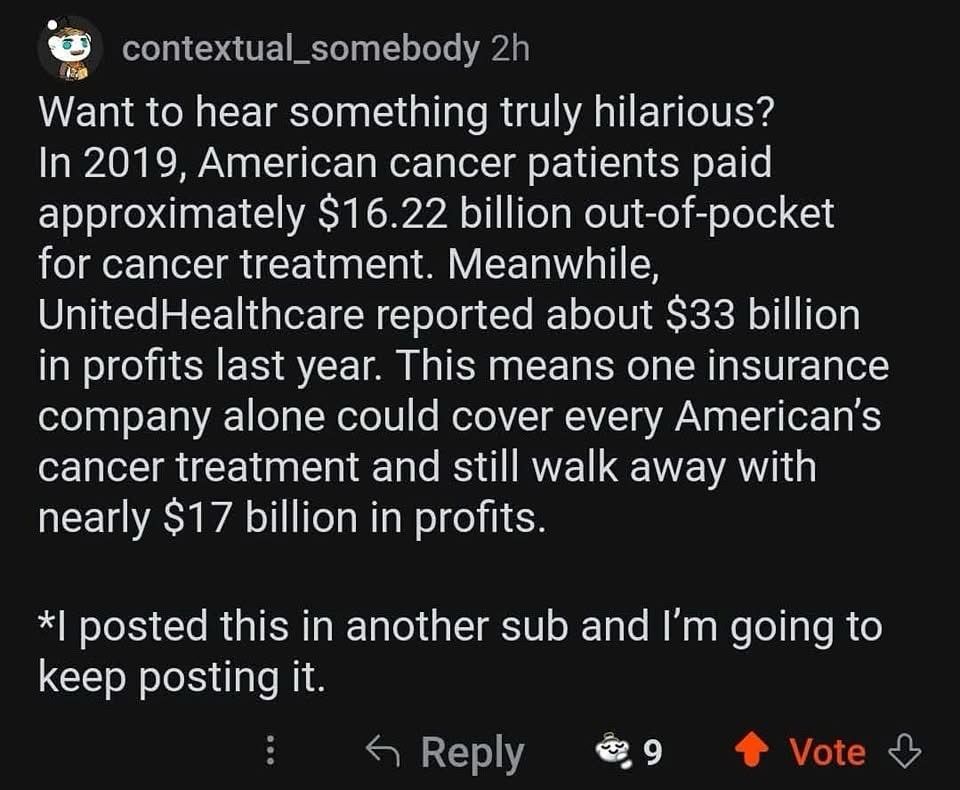This screenshot has width=960, height=790.
Task: Click the Vote label text
Action: (x=830, y=751)
